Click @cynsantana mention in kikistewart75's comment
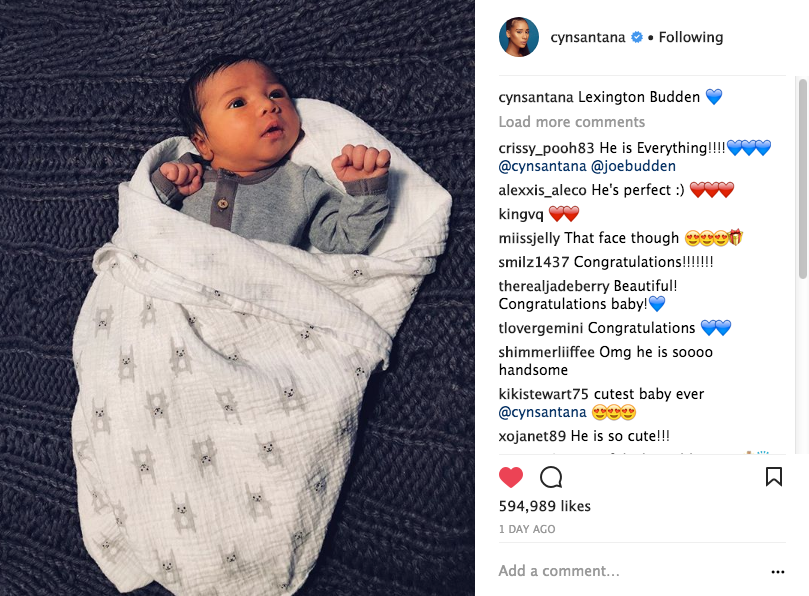 542,412
